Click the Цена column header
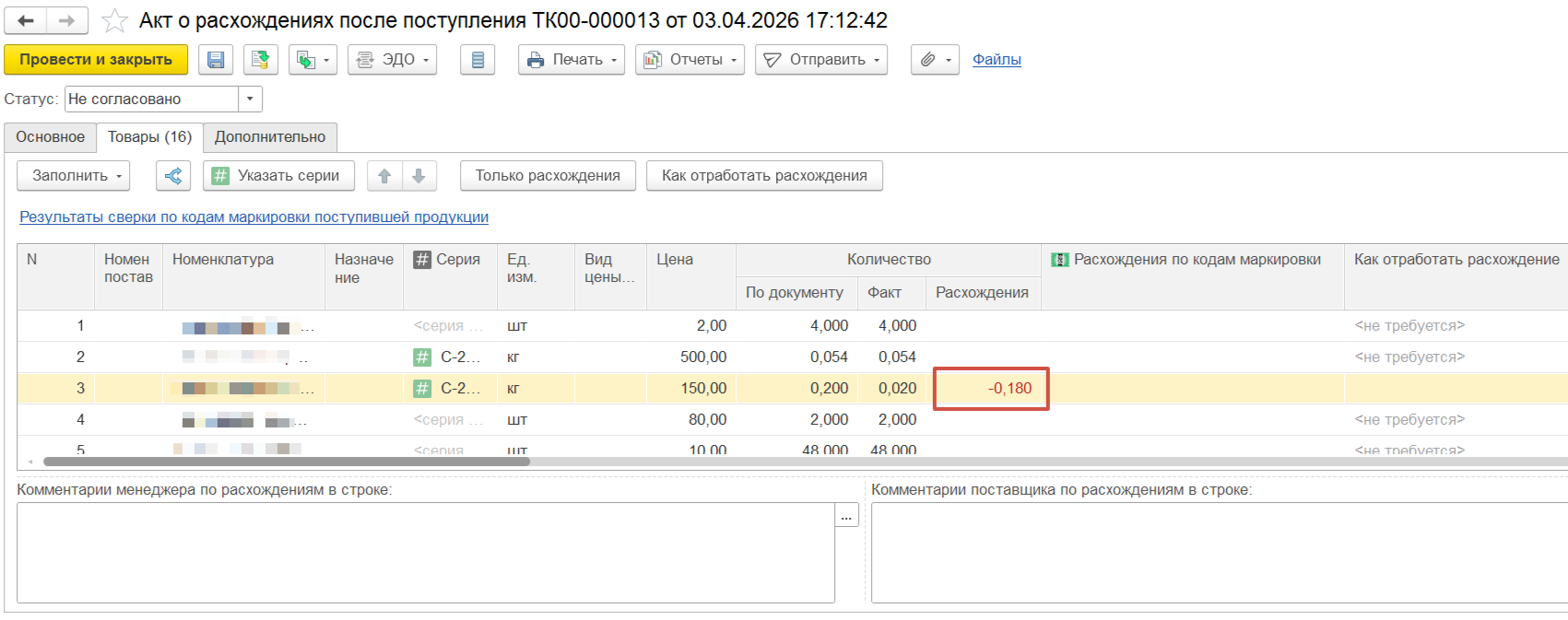1568x620 pixels. [x=690, y=276]
